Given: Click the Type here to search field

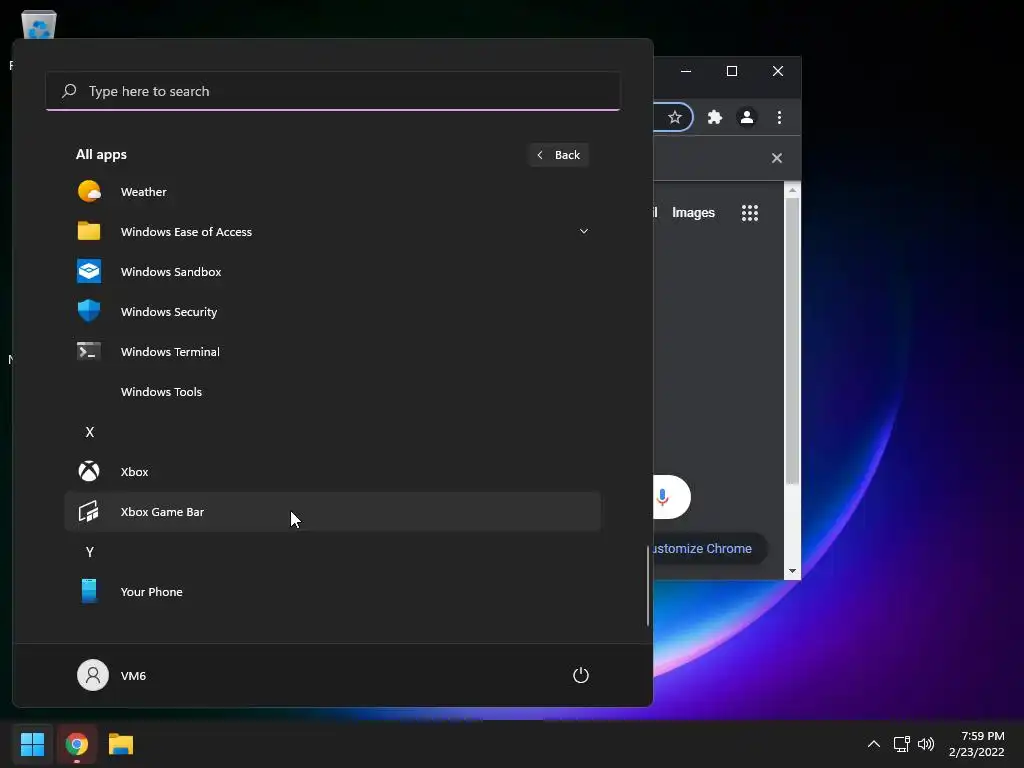Looking at the screenshot, I should [x=332, y=91].
